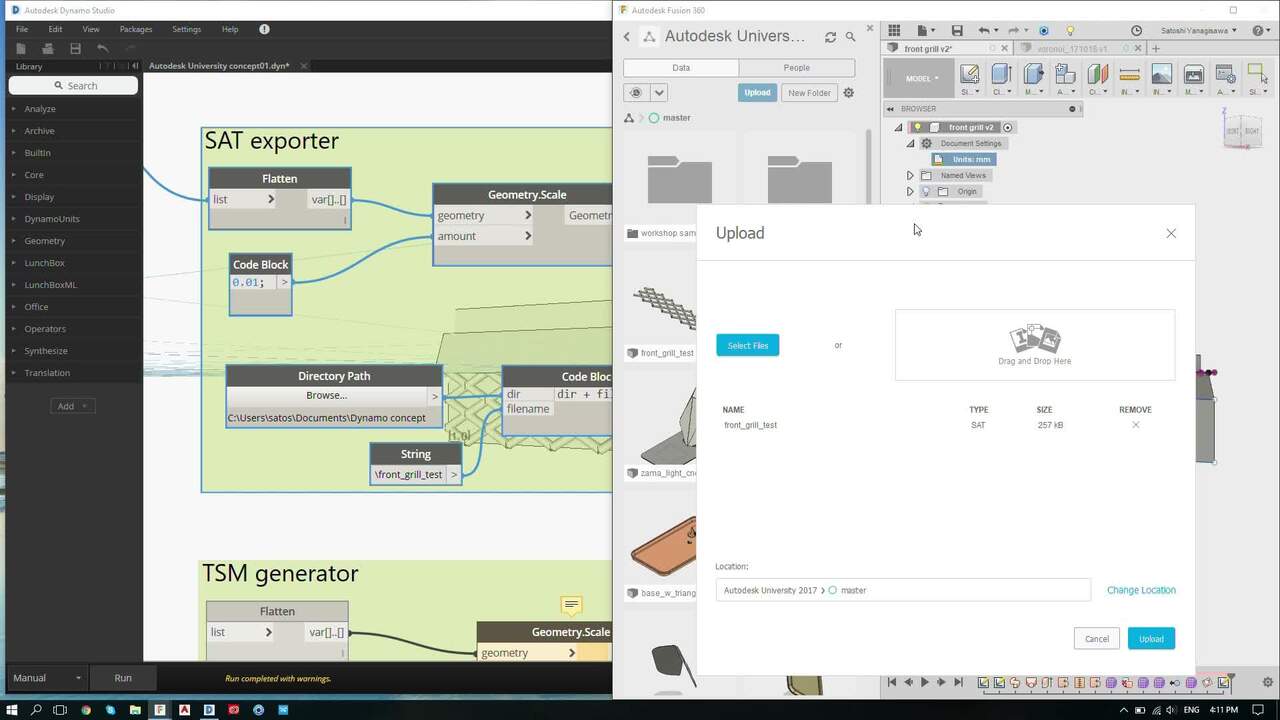Select the Data tab in data panel

pyautogui.click(x=681, y=68)
